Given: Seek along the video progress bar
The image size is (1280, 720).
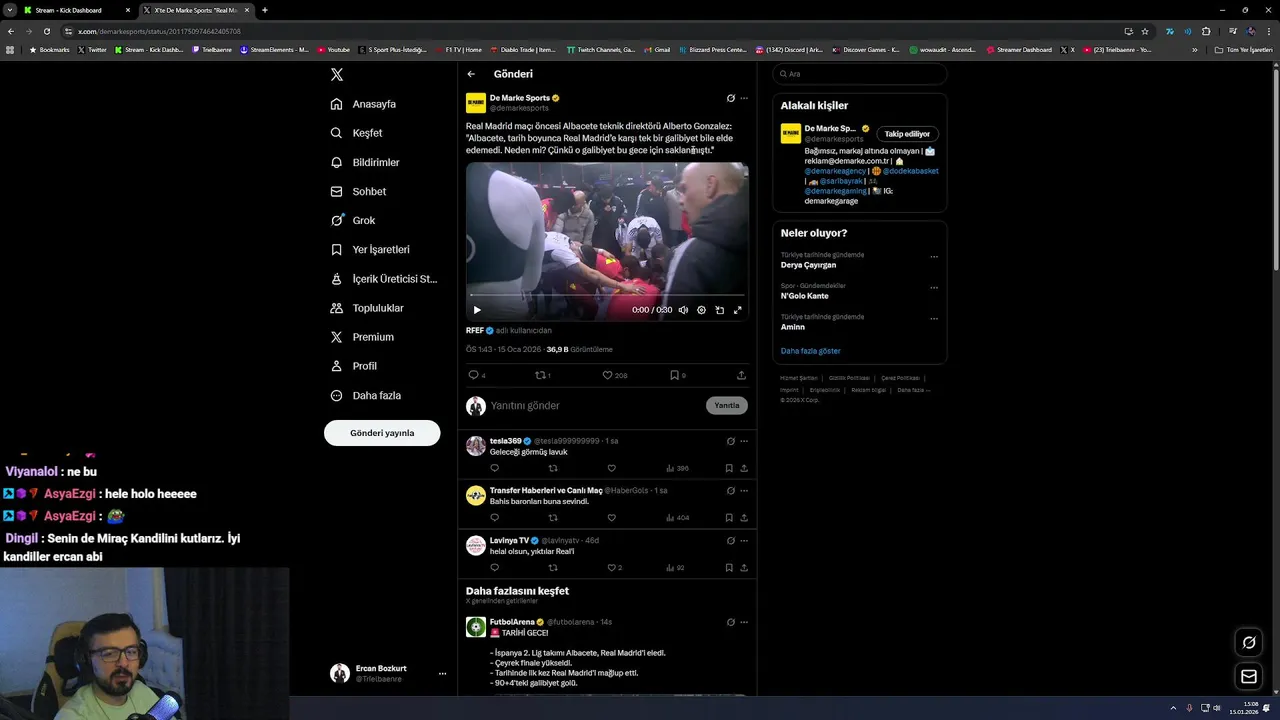Looking at the screenshot, I should point(607,296).
